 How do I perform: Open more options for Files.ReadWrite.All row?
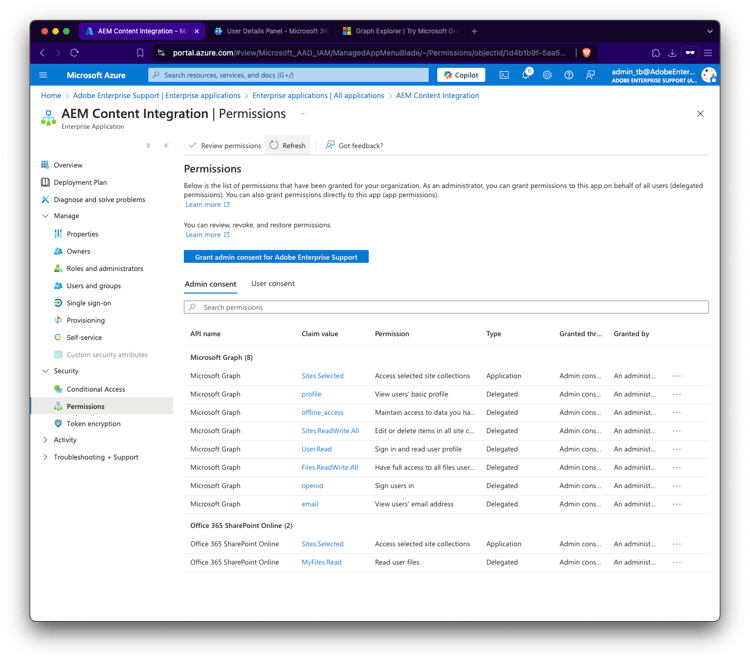[x=676, y=467]
